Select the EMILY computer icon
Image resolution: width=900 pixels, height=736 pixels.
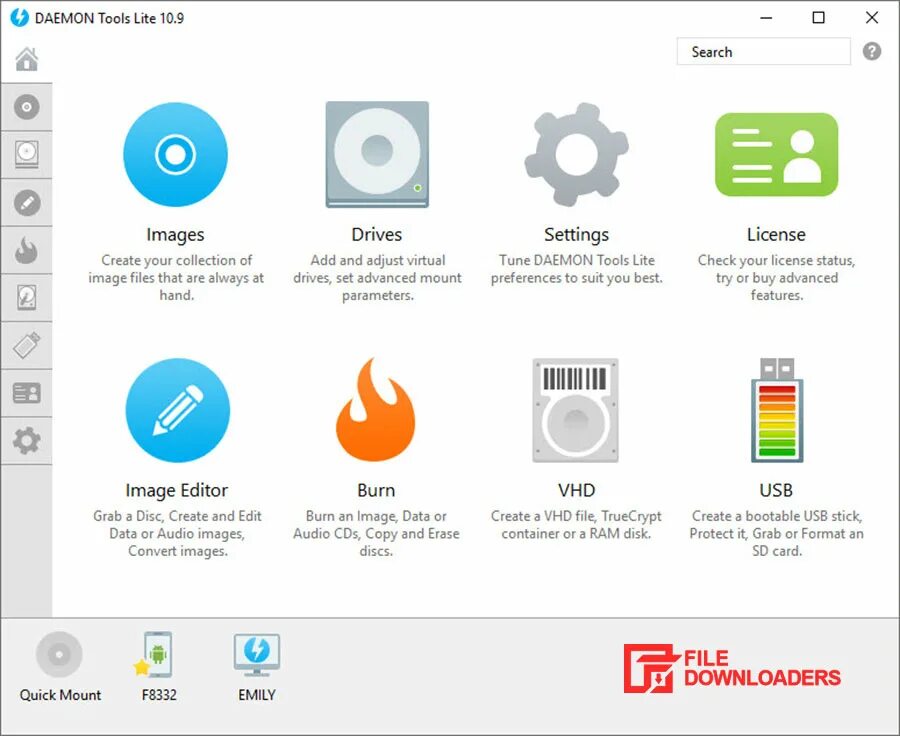tap(257, 654)
